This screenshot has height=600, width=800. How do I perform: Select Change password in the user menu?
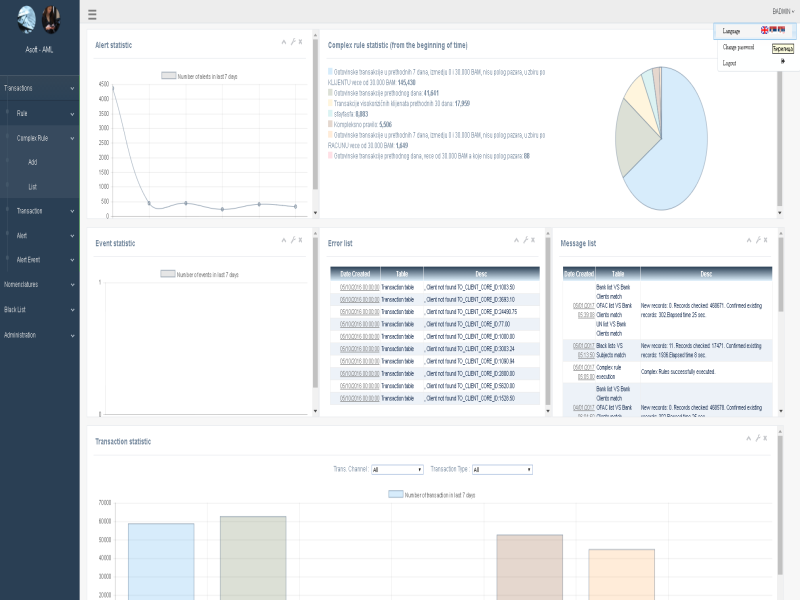pyautogui.click(x=738, y=47)
